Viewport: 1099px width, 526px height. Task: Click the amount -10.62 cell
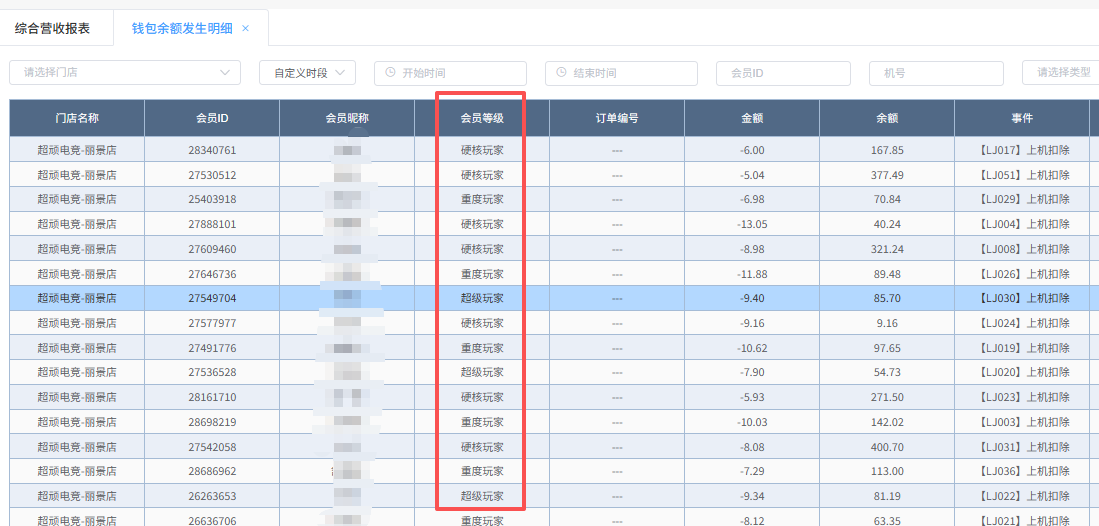click(752, 348)
